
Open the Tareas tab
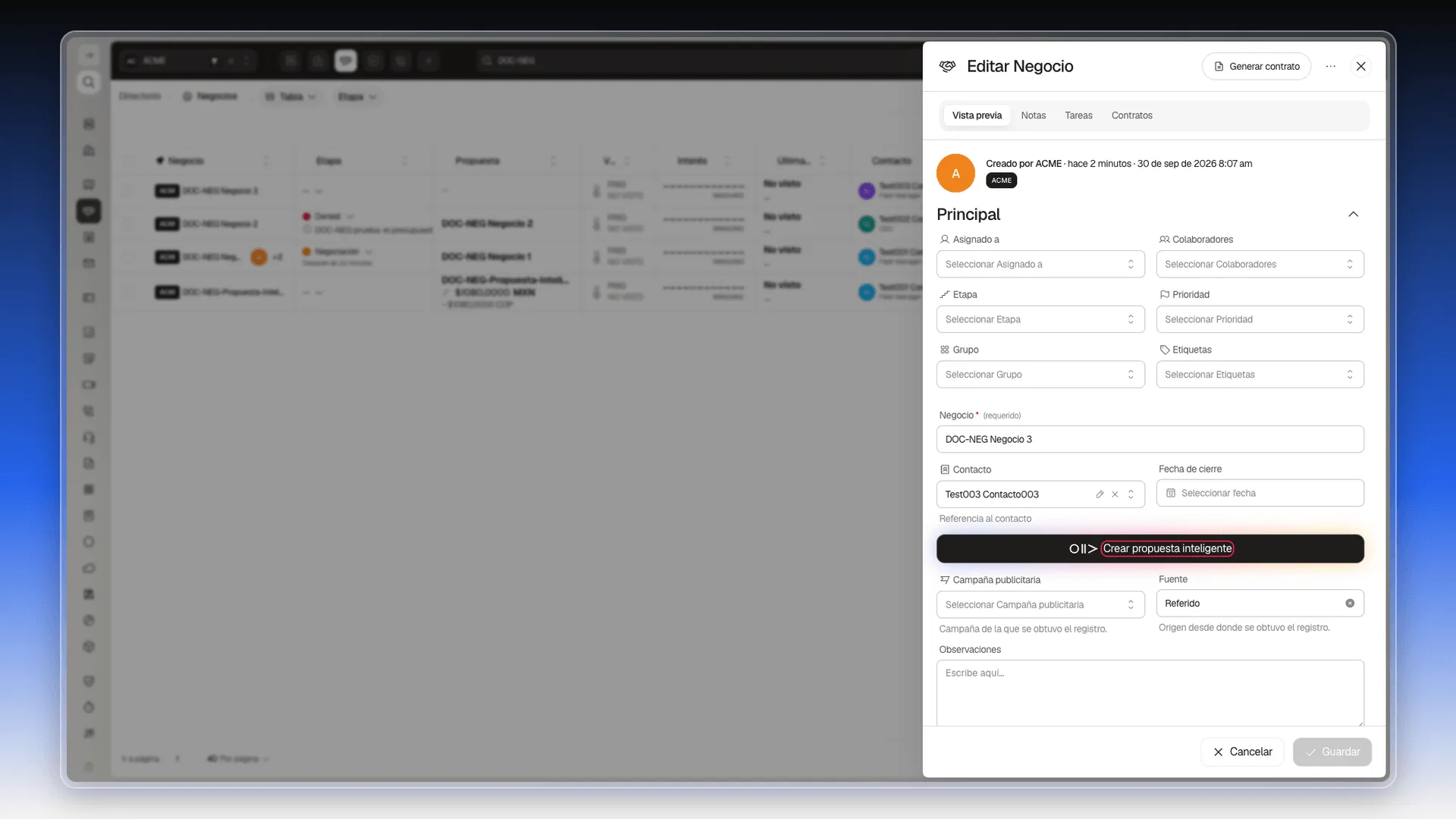[1078, 116]
